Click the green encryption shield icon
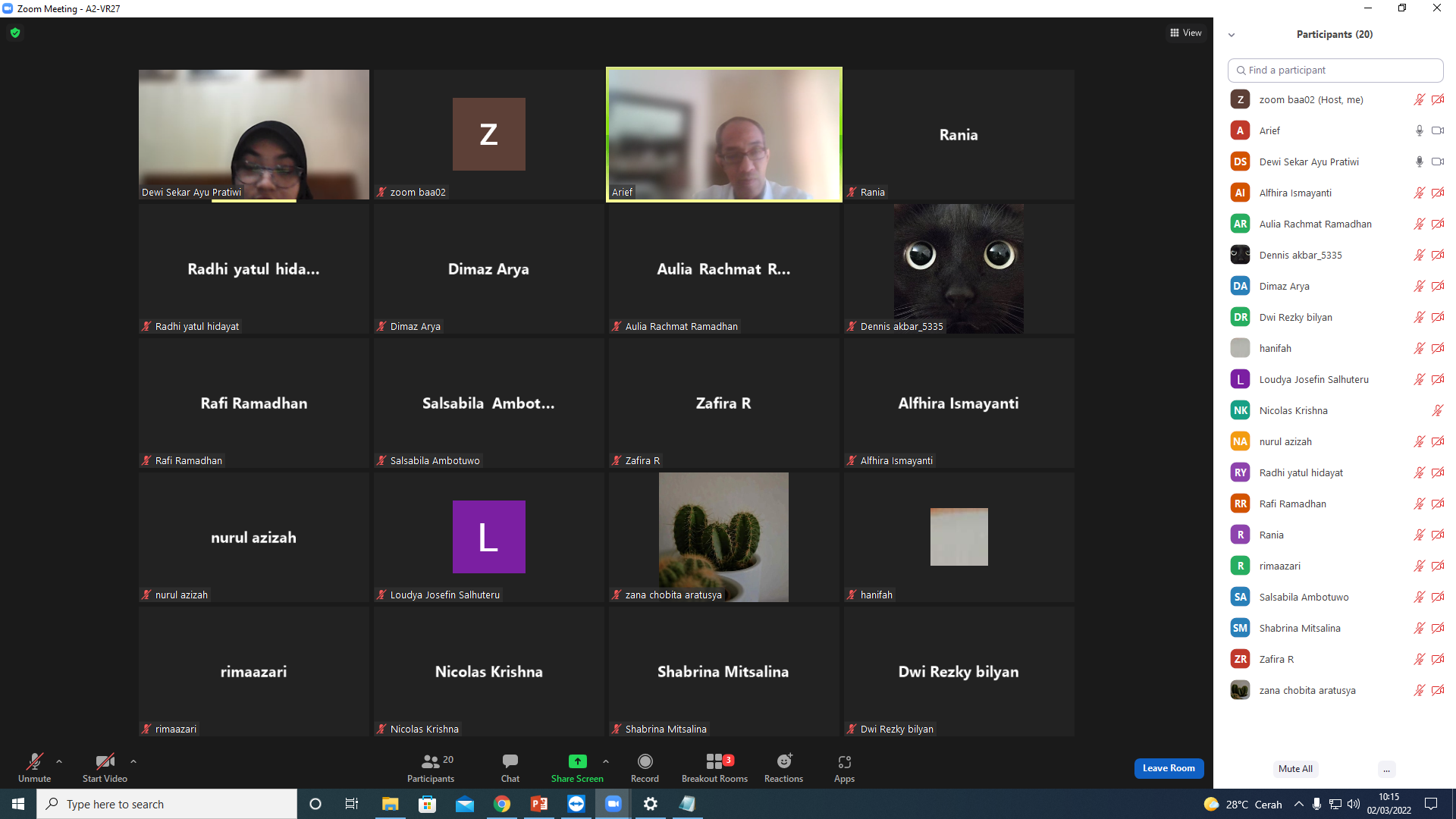 click(15, 33)
